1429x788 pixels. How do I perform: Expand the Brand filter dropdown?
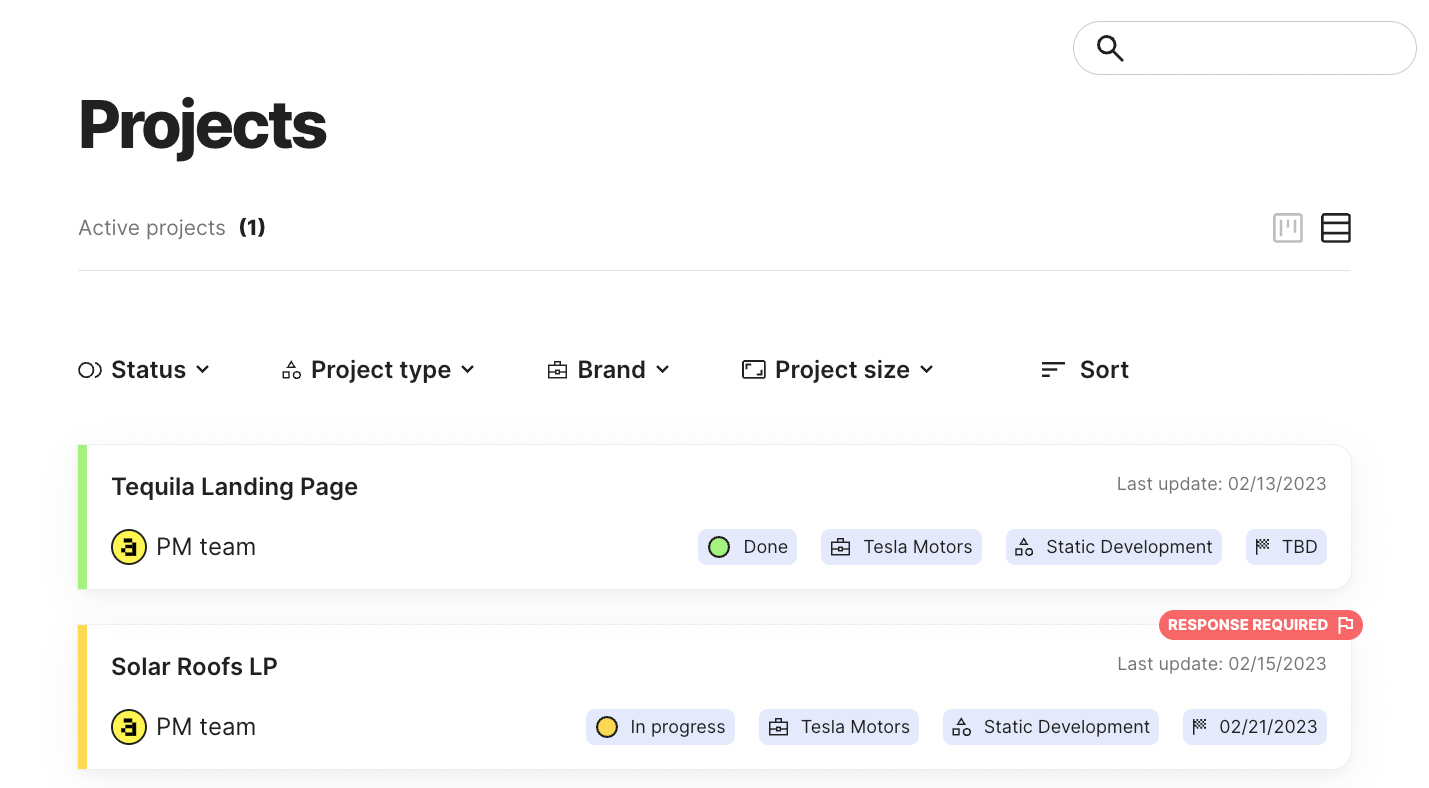point(608,370)
